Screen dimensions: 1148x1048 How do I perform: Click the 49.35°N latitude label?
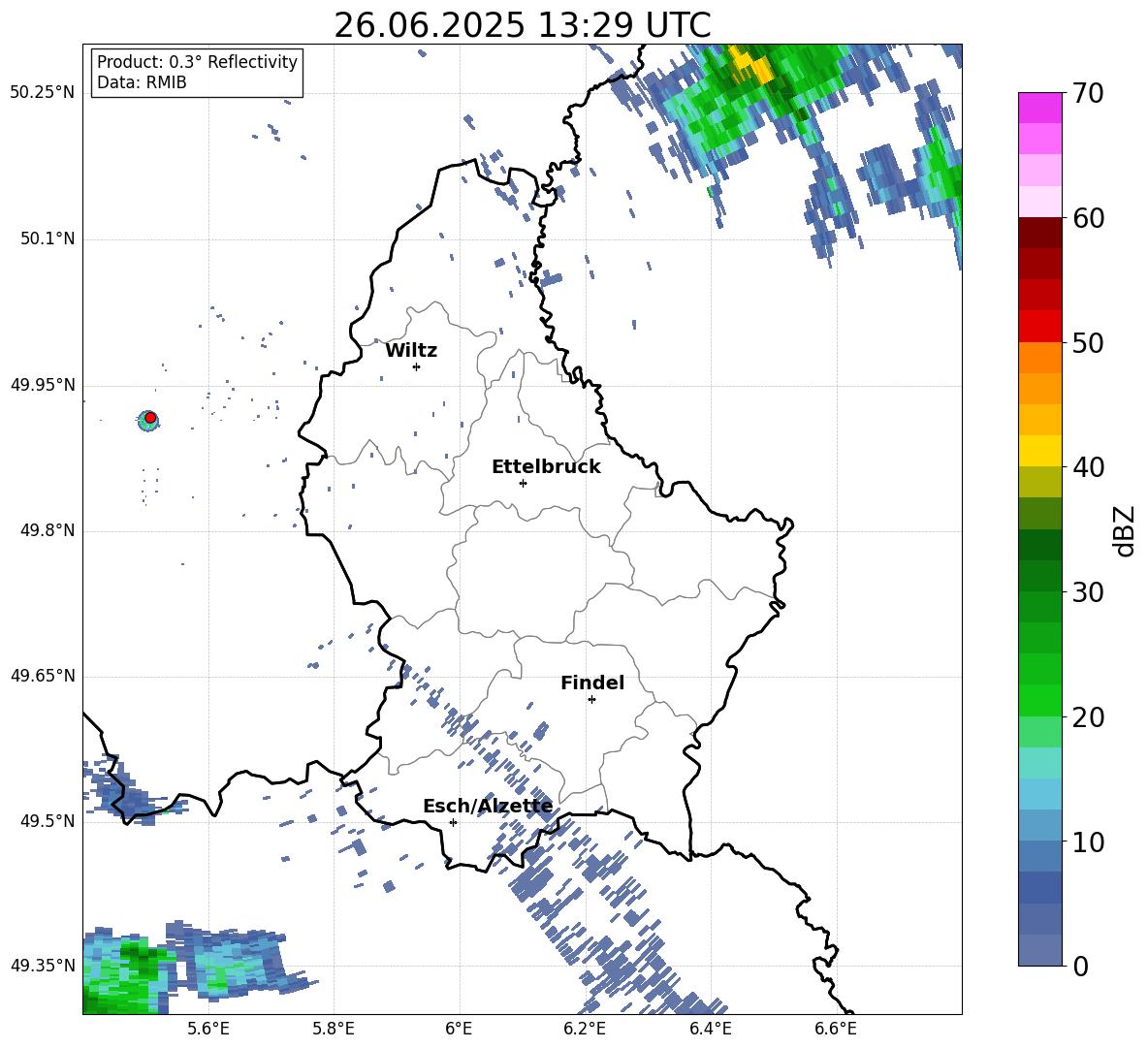pos(43,966)
